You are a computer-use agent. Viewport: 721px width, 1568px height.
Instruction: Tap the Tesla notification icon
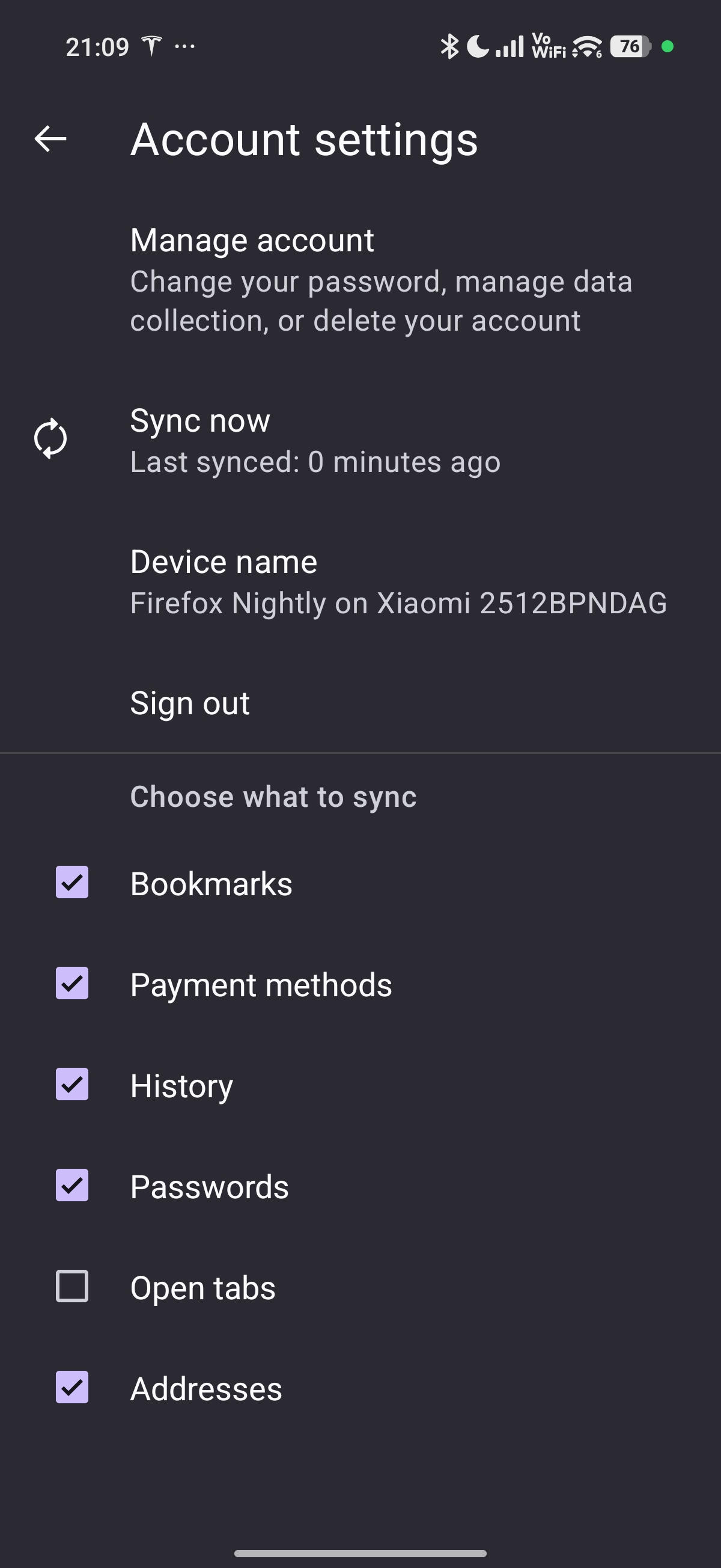(151, 46)
